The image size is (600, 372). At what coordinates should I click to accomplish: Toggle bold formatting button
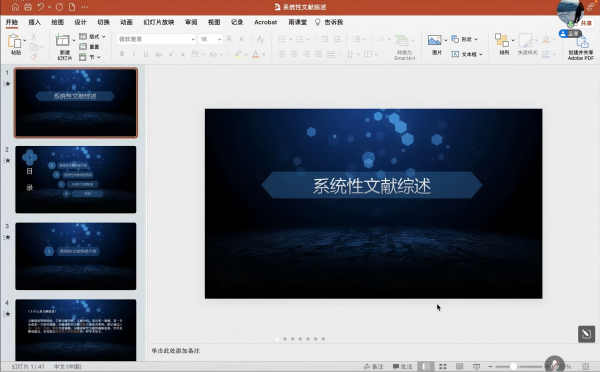pyautogui.click(x=122, y=54)
